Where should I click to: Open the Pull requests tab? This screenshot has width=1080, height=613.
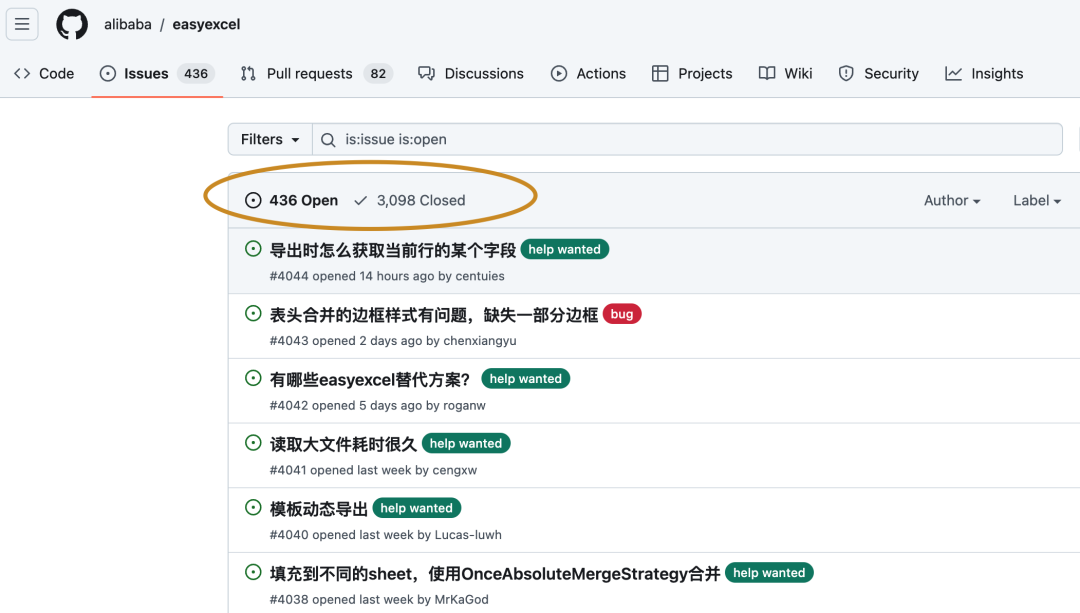[316, 74]
